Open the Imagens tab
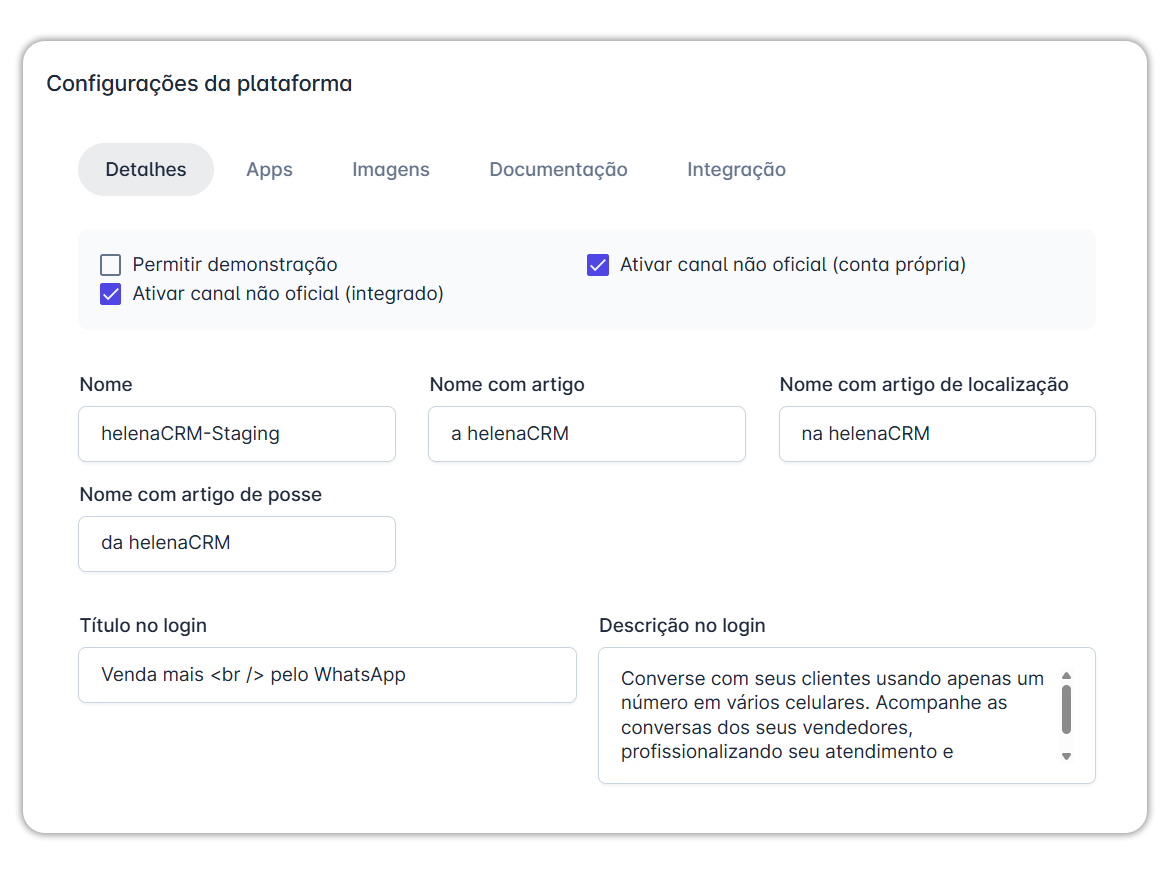The height and width of the screenshot is (873, 1170). tap(390, 169)
